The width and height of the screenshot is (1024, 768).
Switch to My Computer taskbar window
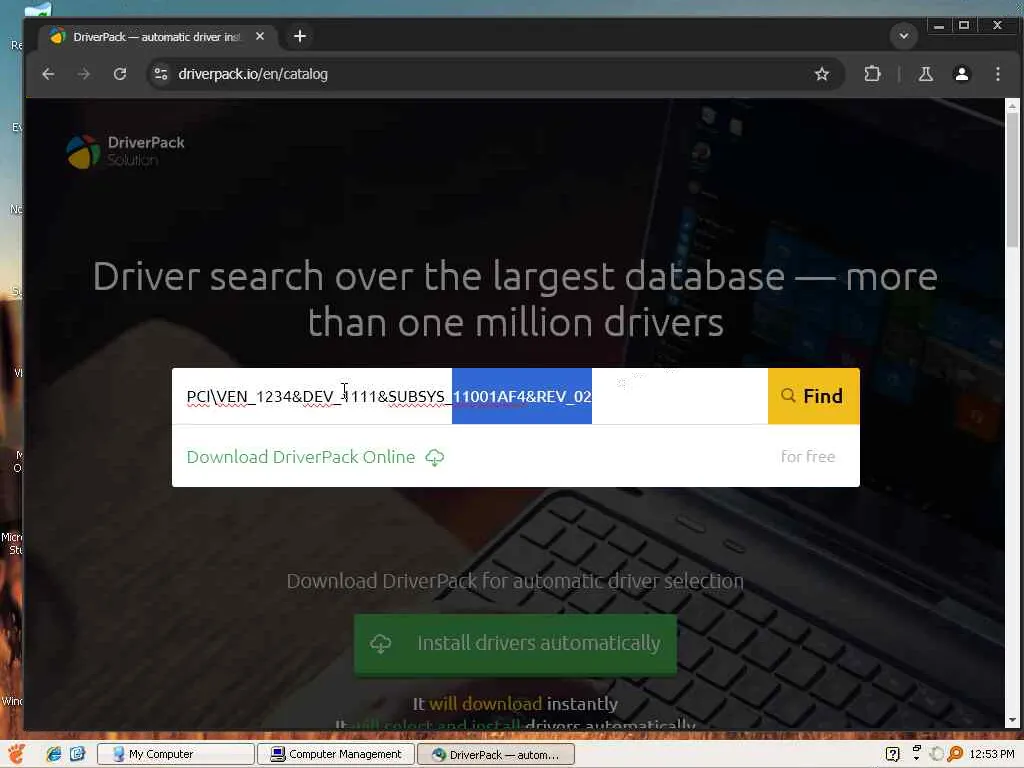[x=176, y=754]
